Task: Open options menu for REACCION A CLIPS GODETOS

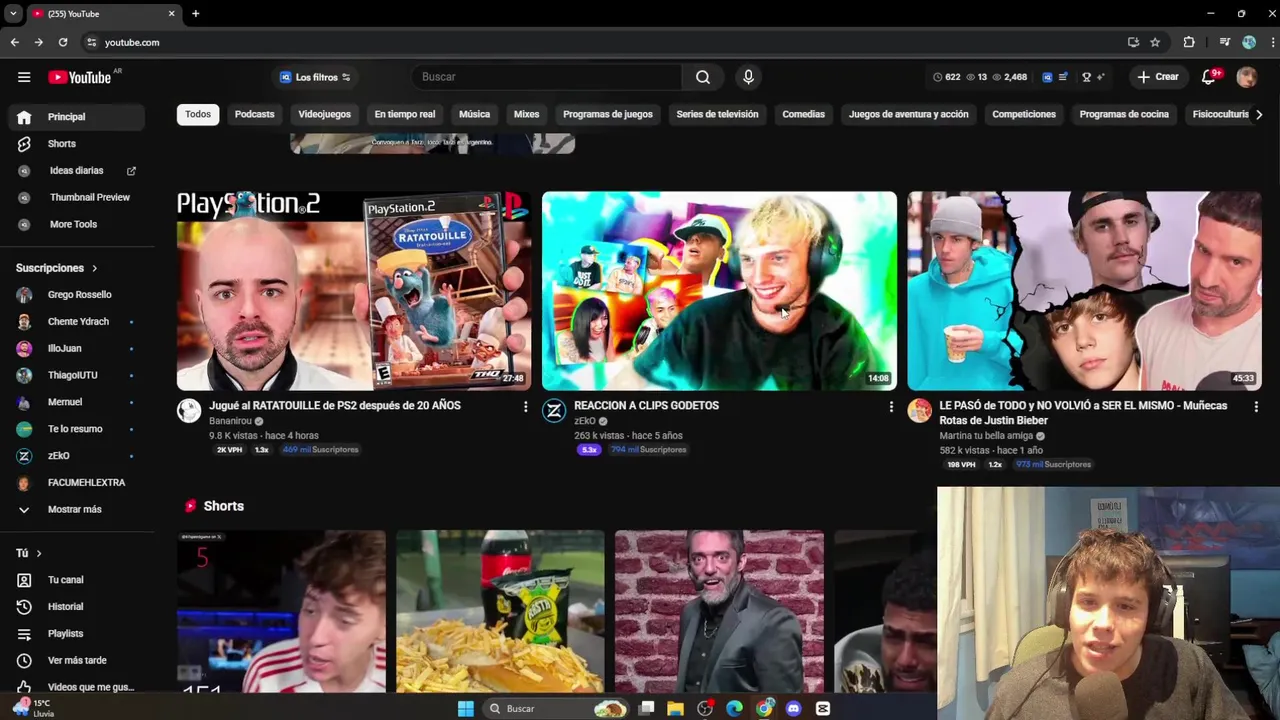Action: tap(891, 407)
